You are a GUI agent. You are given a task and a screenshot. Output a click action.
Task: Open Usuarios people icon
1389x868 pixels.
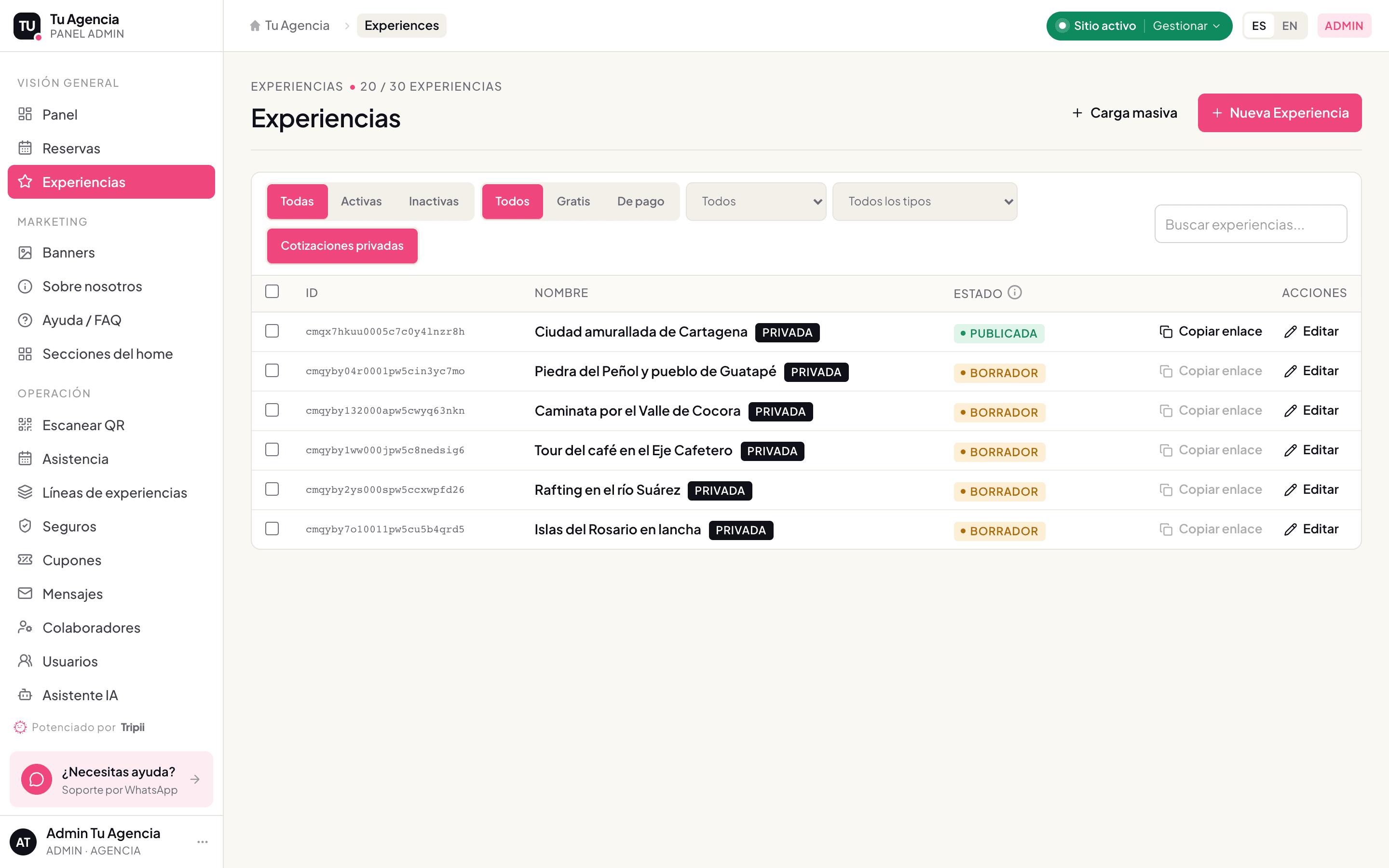(25, 661)
